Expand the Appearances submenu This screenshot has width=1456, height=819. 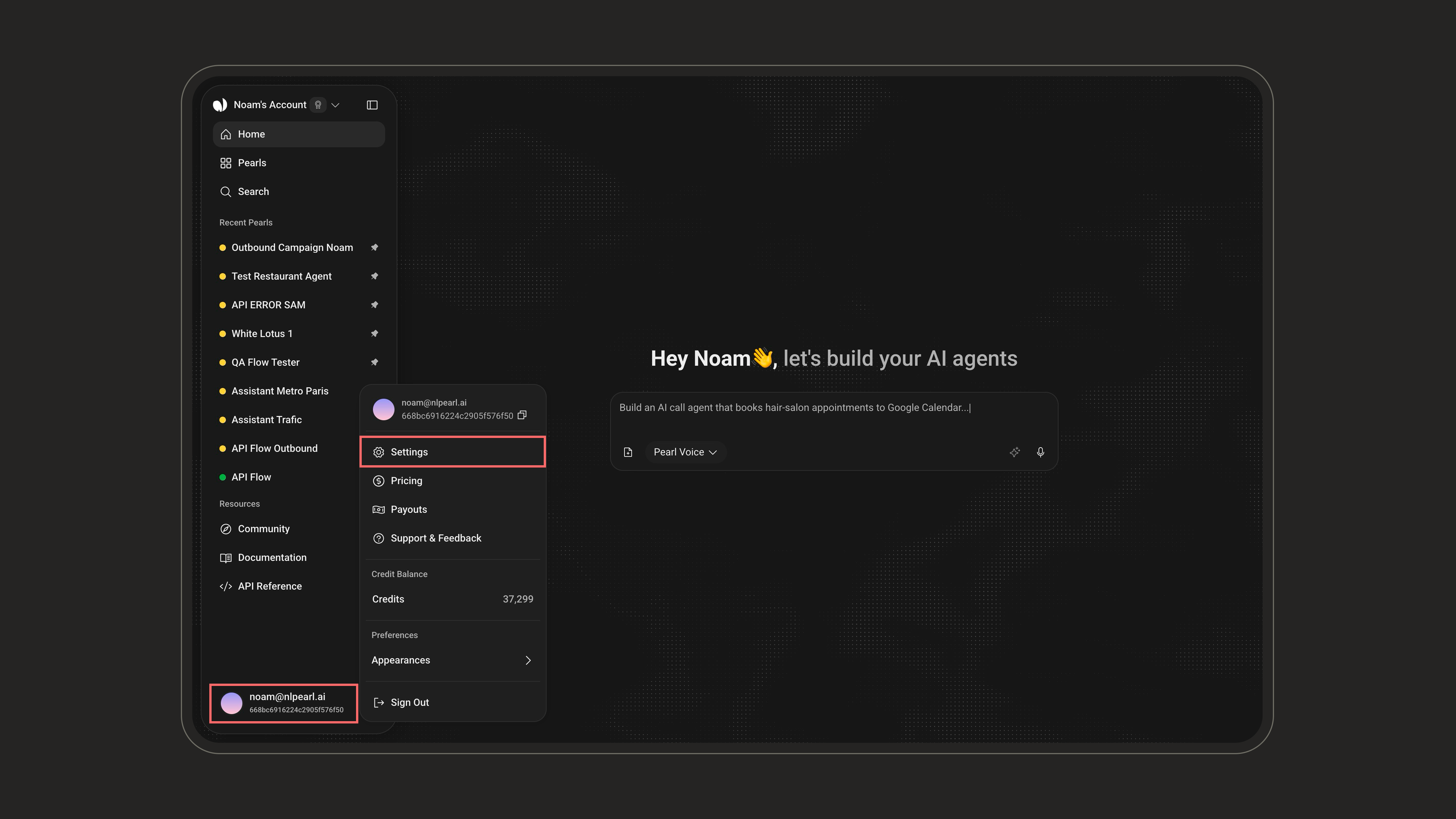[453, 661]
